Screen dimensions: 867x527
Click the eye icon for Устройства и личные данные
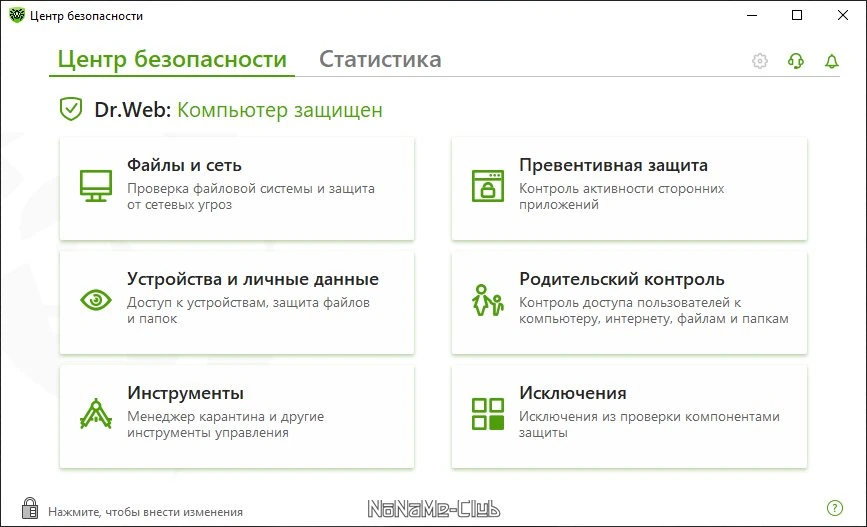(96, 300)
